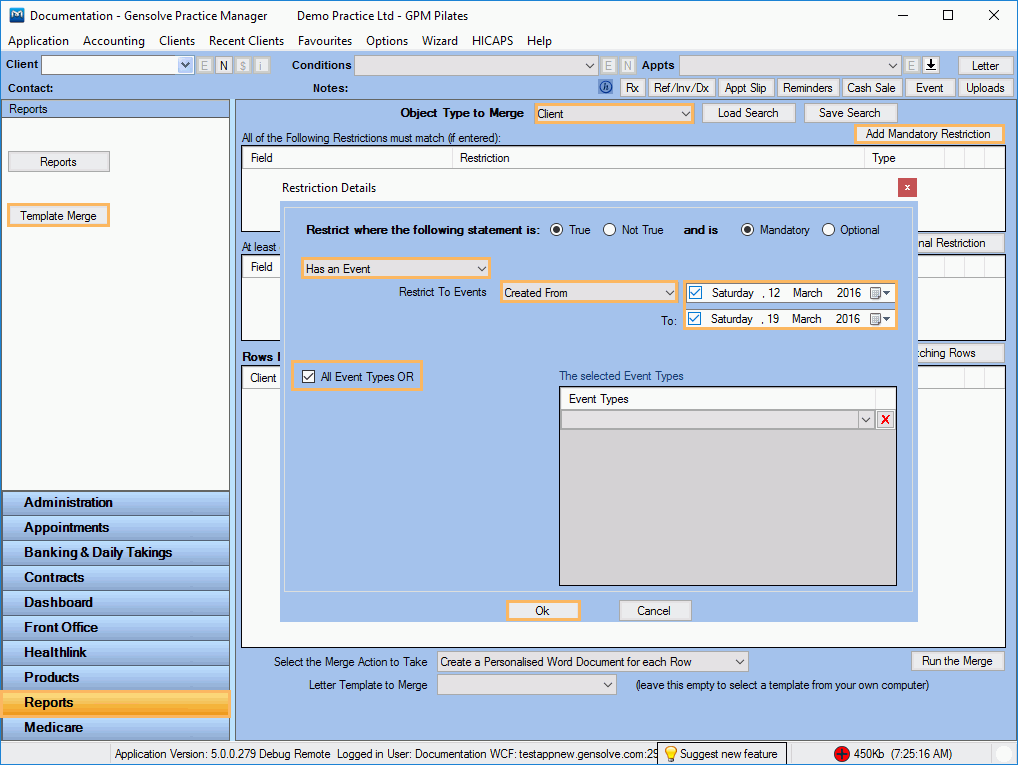Start a Cash Sale
1018x765 pixels.
click(x=870, y=87)
